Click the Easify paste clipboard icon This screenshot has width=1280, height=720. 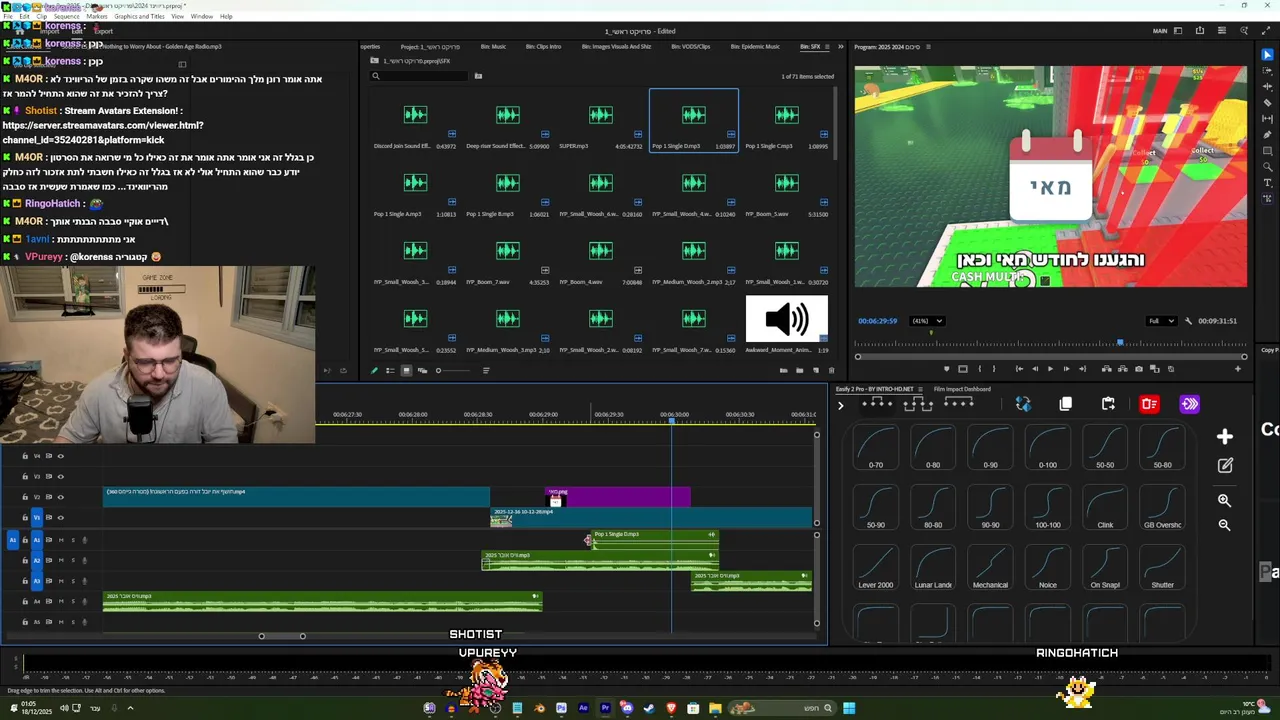pyautogui.click(x=1108, y=404)
